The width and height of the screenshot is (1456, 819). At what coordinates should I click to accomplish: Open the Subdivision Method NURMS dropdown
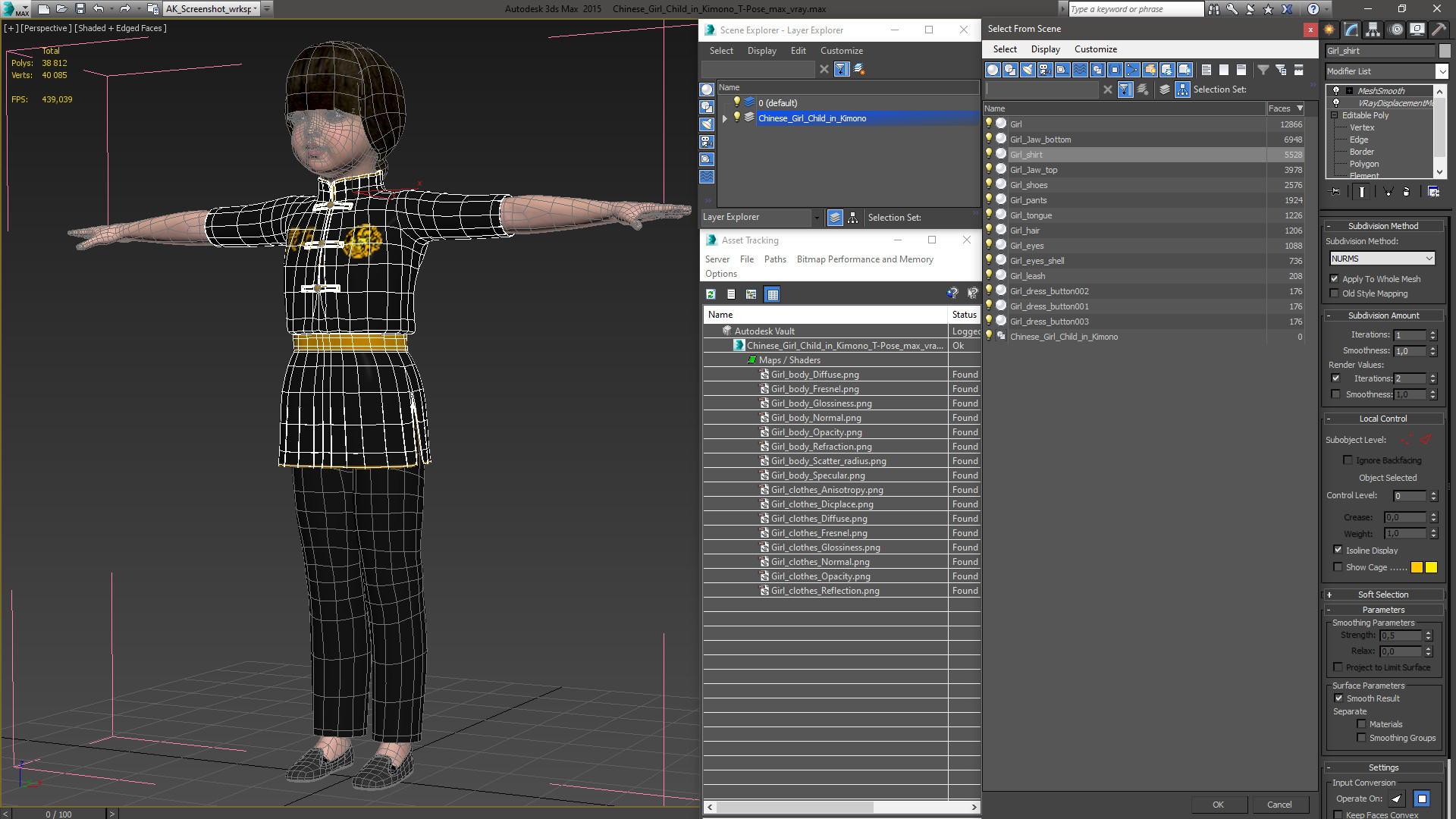pos(1382,259)
